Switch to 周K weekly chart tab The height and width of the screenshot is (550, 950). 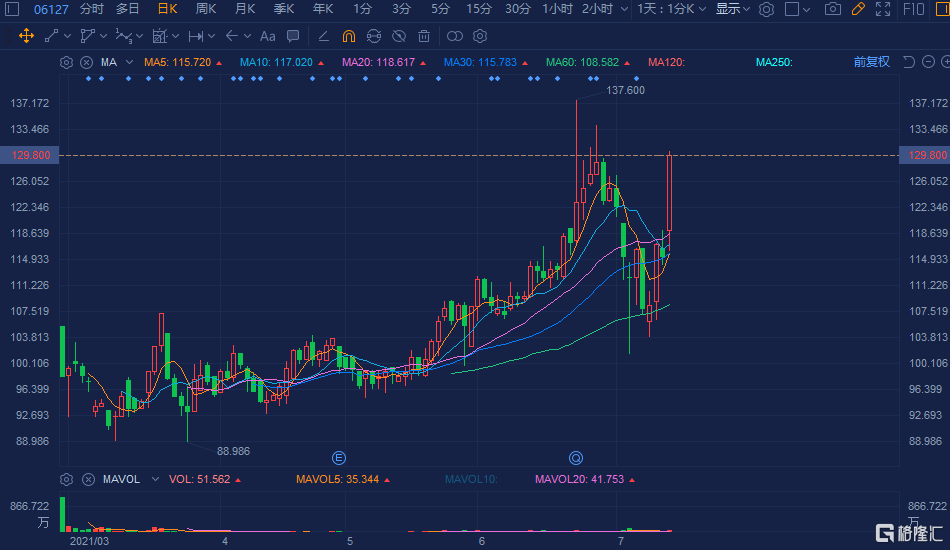click(x=206, y=9)
